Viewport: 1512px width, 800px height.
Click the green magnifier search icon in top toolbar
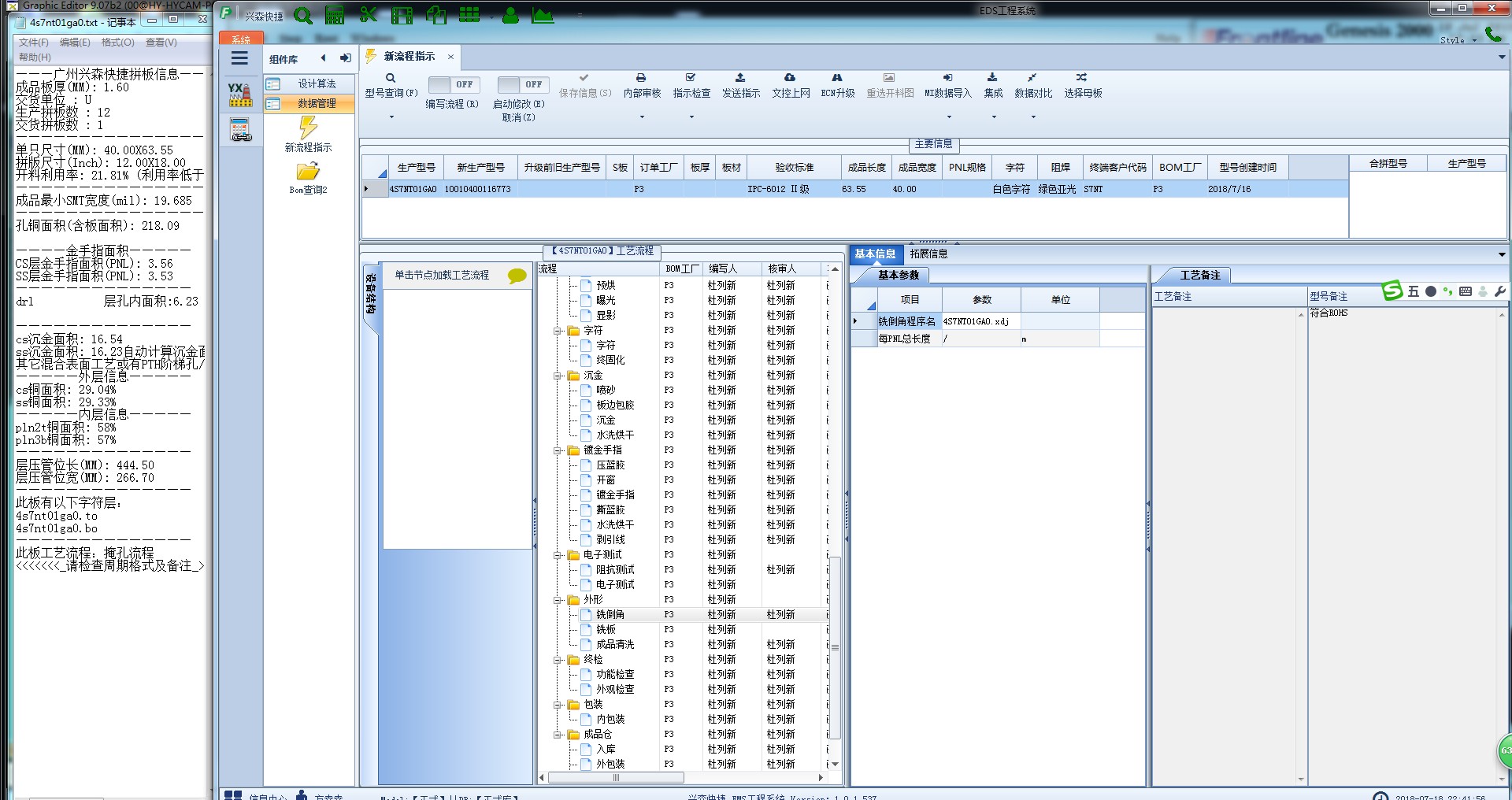click(303, 15)
